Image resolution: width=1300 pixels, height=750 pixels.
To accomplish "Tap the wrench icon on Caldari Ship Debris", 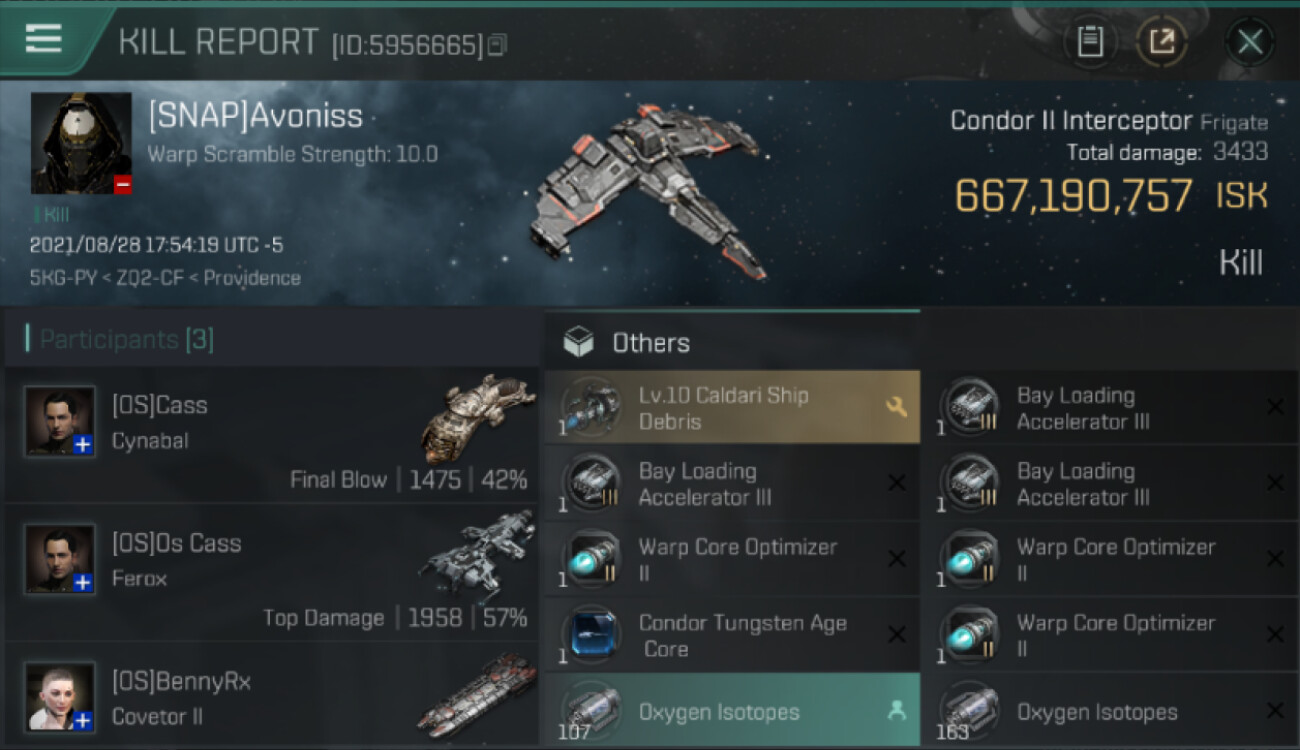I will [x=896, y=406].
